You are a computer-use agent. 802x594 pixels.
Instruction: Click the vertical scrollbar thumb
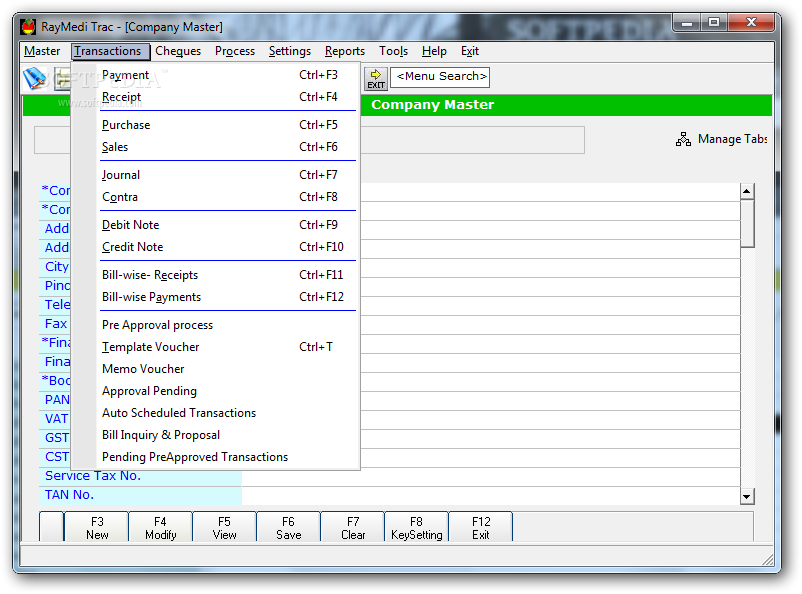coord(747,224)
